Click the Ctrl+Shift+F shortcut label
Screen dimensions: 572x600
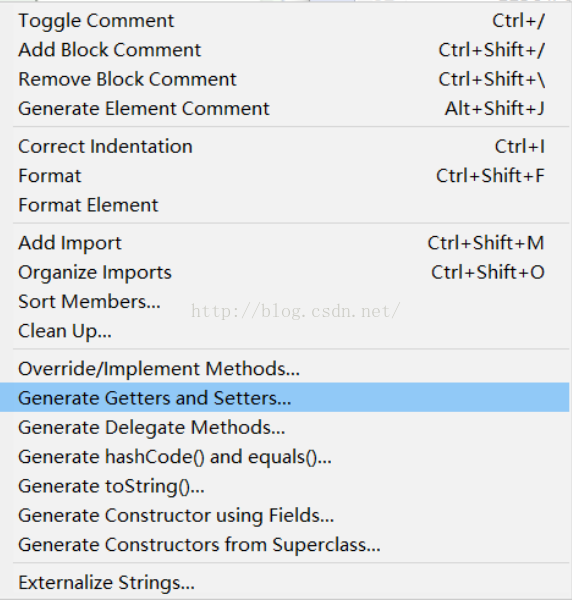[x=490, y=176]
